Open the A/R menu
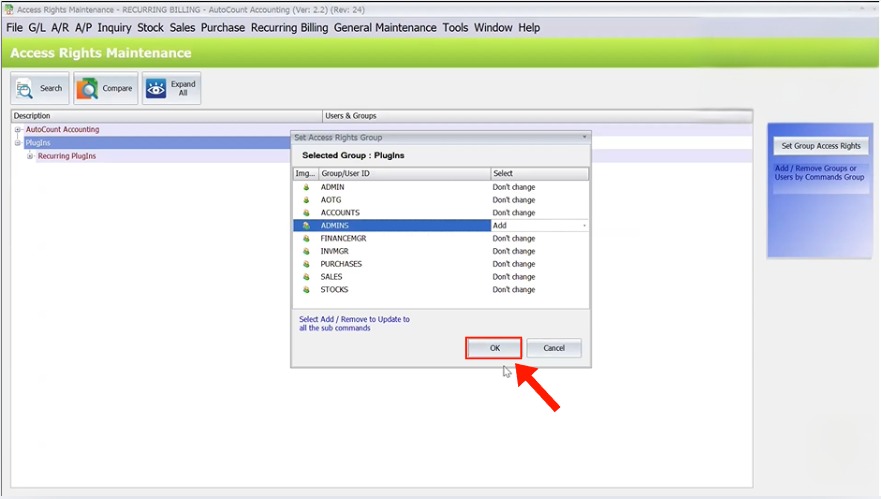 coord(60,28)
